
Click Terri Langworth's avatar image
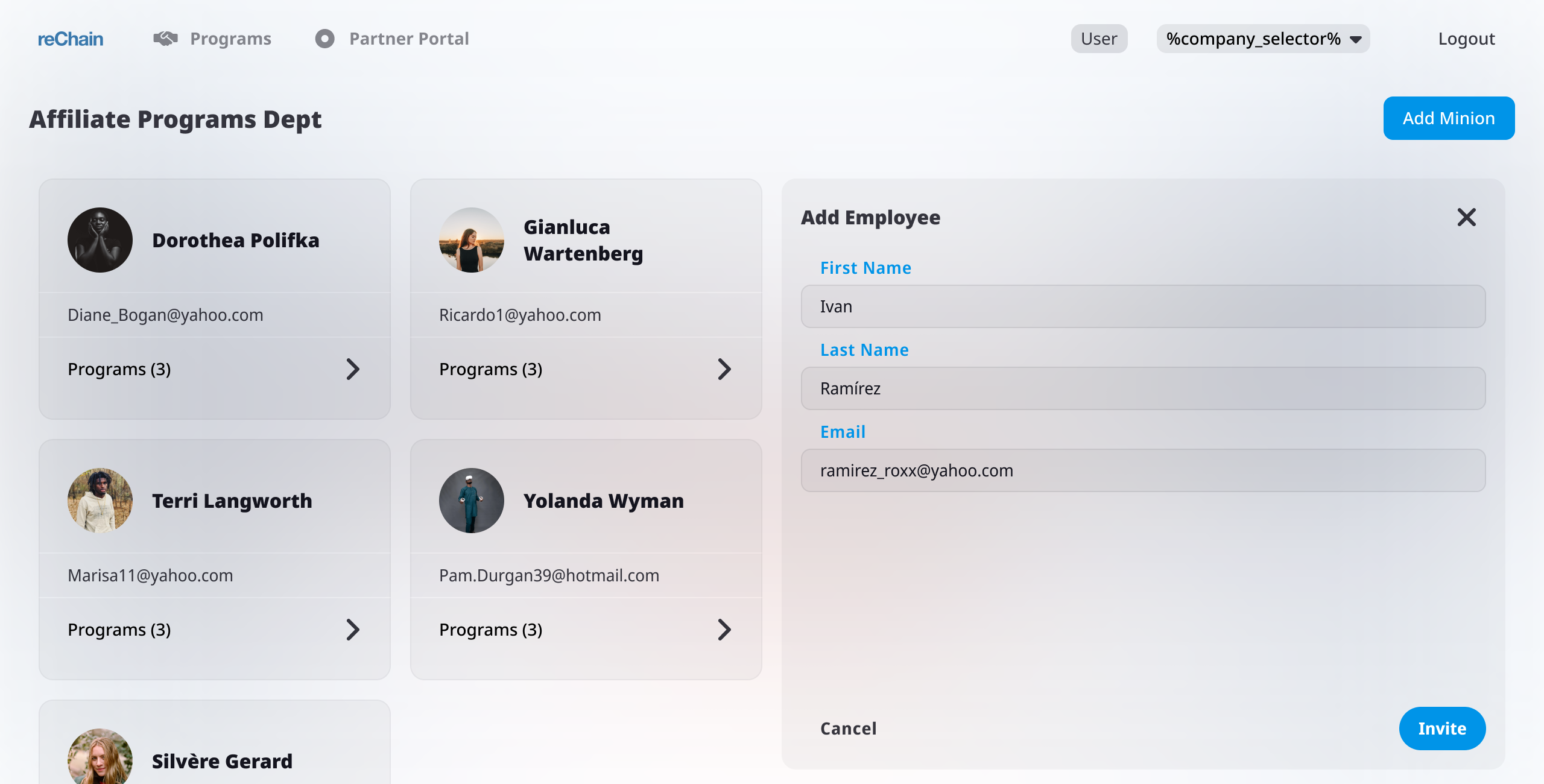[x=100, y=501]
